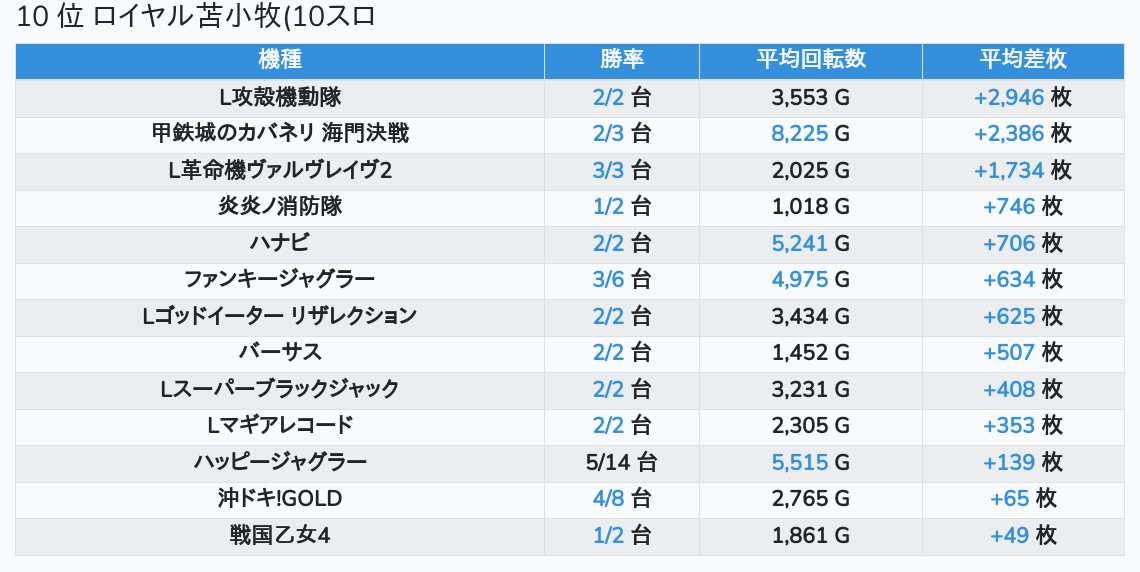This screenshot has width=1140, height=572.
Task: Open the 4/8 link for 沖ドキ!GOLD
Action: [x=608, y=498]
